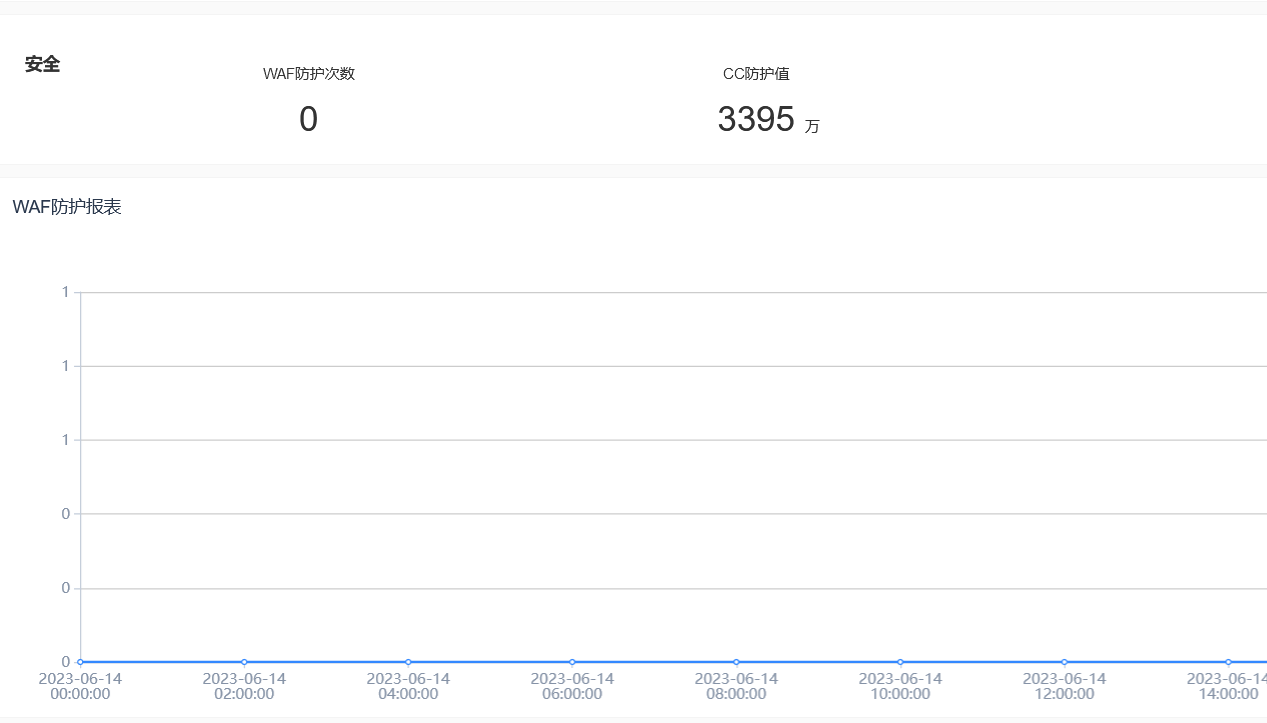Select the chart point for 06:00:00

coord(572,662)
